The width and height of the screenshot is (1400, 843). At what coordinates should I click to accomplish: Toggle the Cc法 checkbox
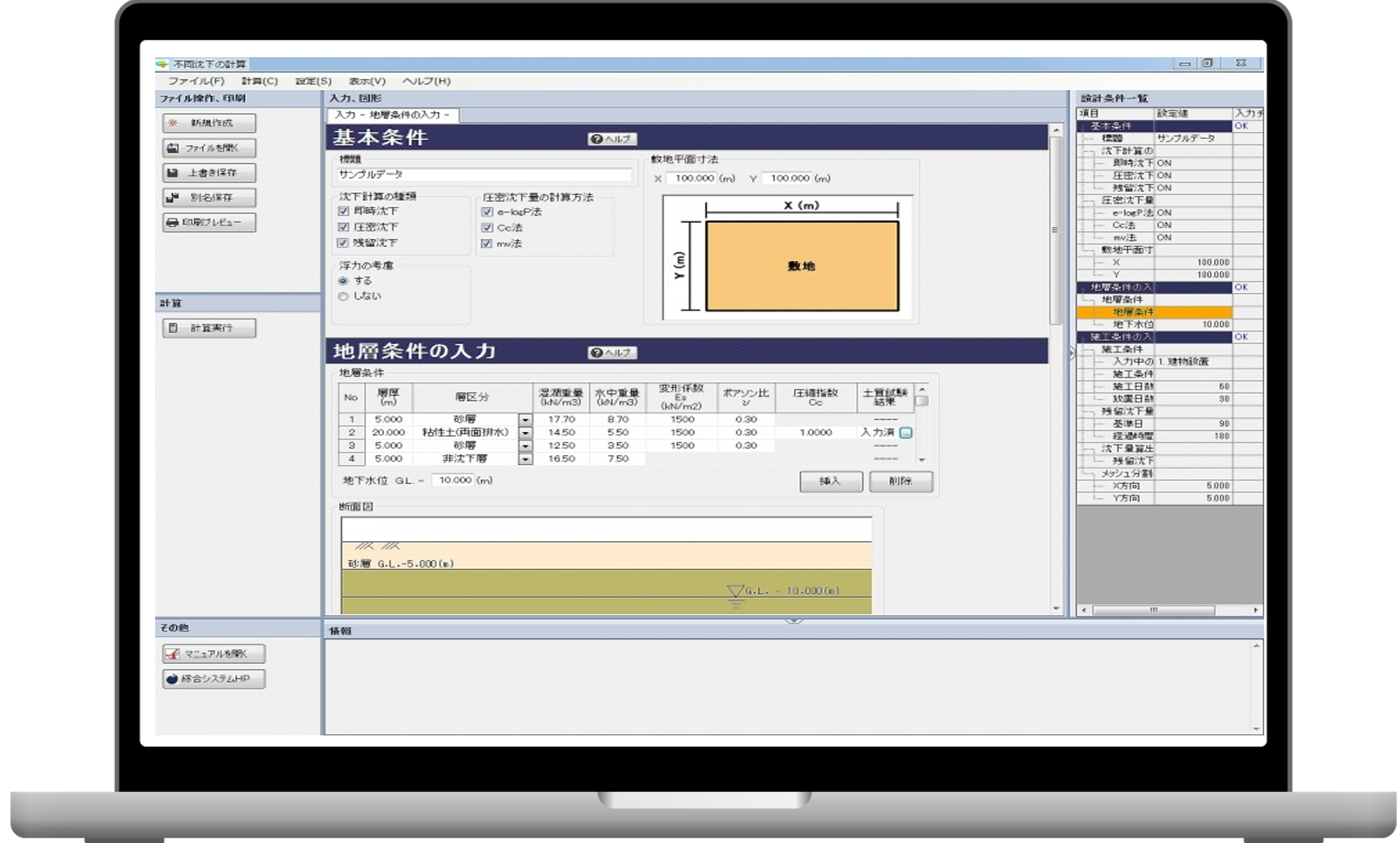tap(487, 228)
